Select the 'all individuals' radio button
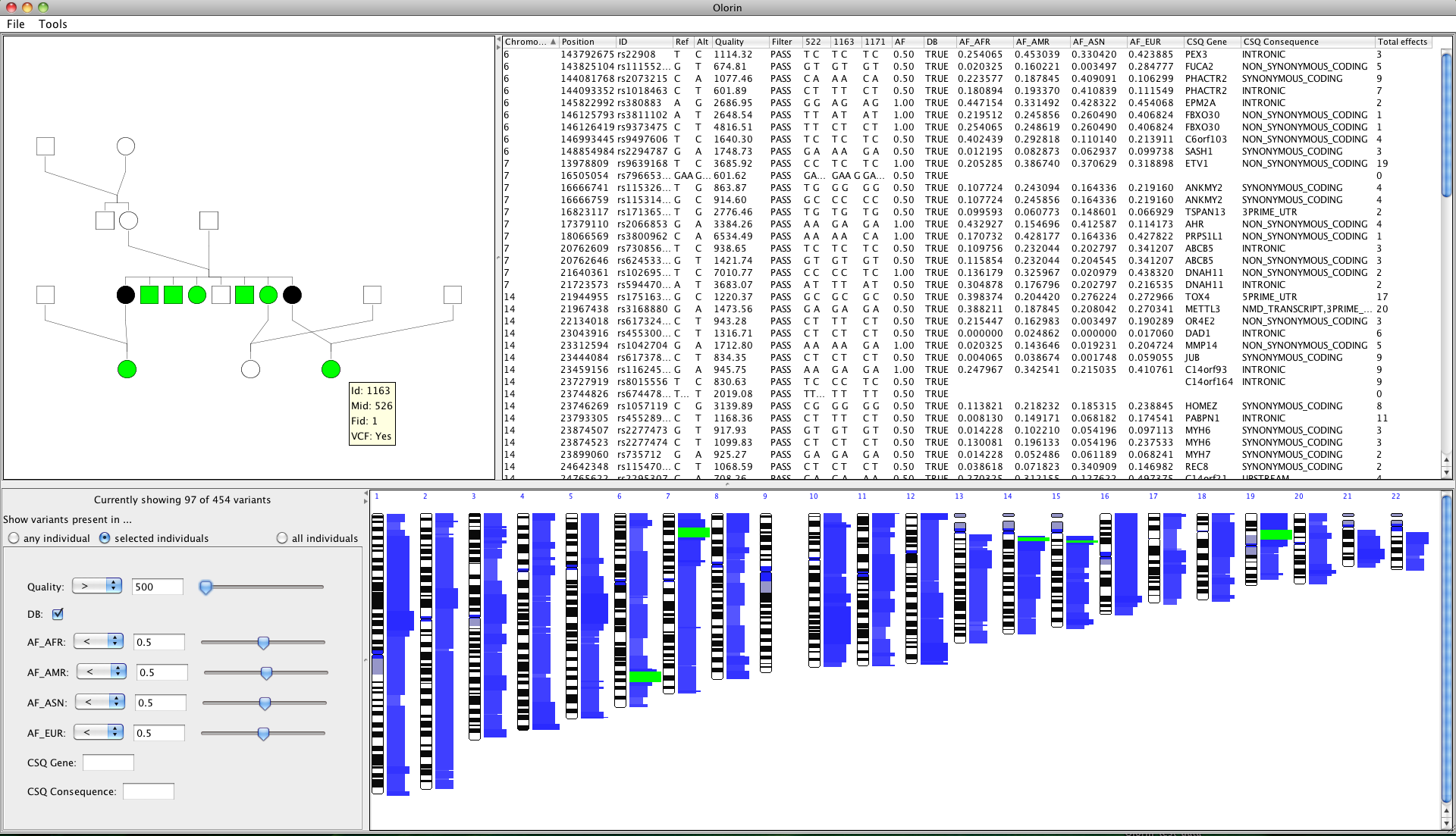Screen dimensions: 1456x836 click(x=282, y=538)
